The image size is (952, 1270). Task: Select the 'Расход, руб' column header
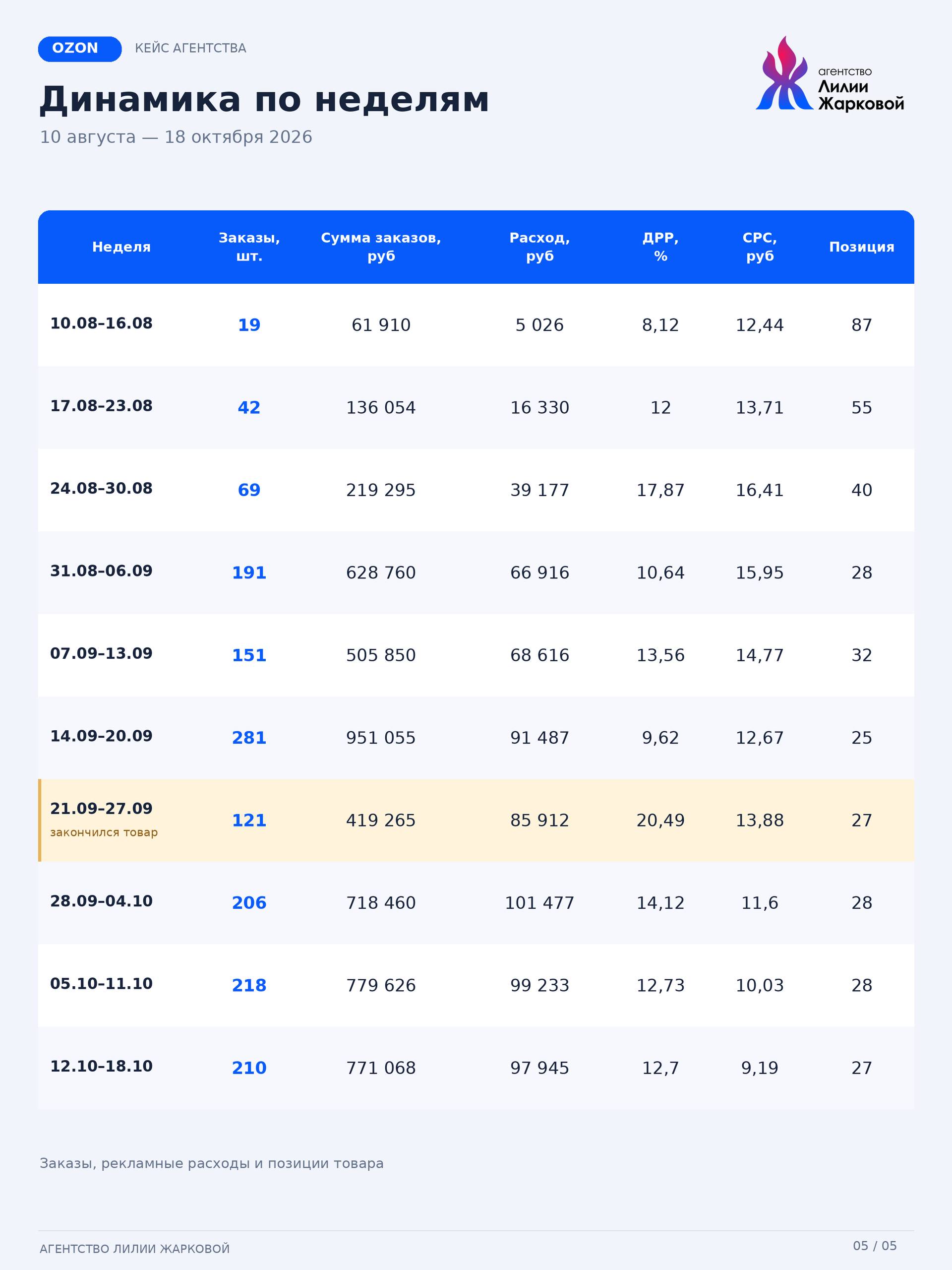539,247
